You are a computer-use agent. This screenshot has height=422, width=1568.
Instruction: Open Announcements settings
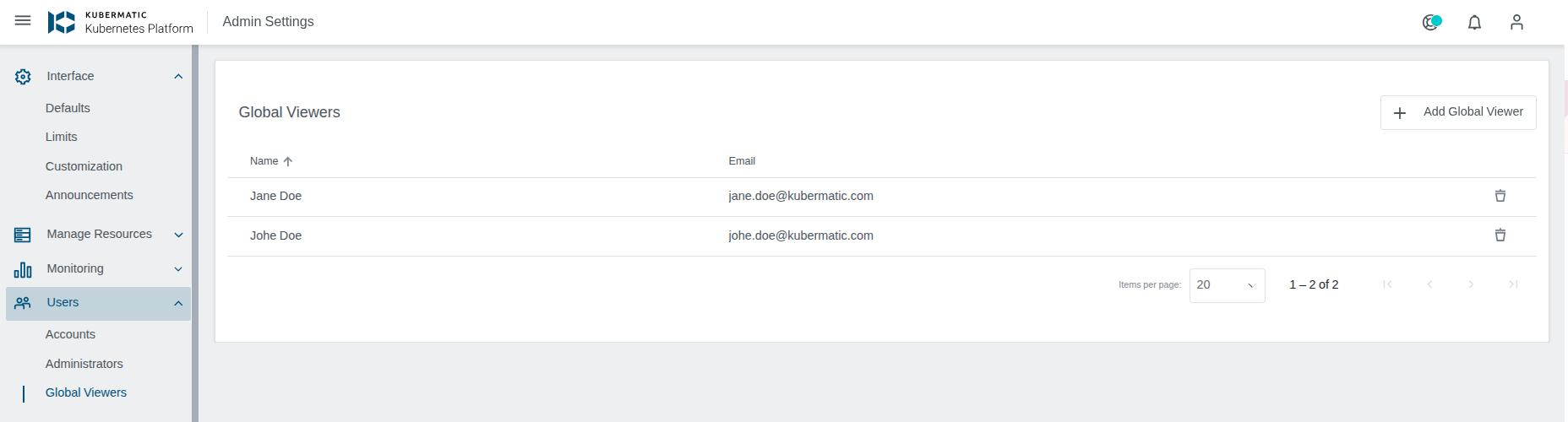click(89, 195)
